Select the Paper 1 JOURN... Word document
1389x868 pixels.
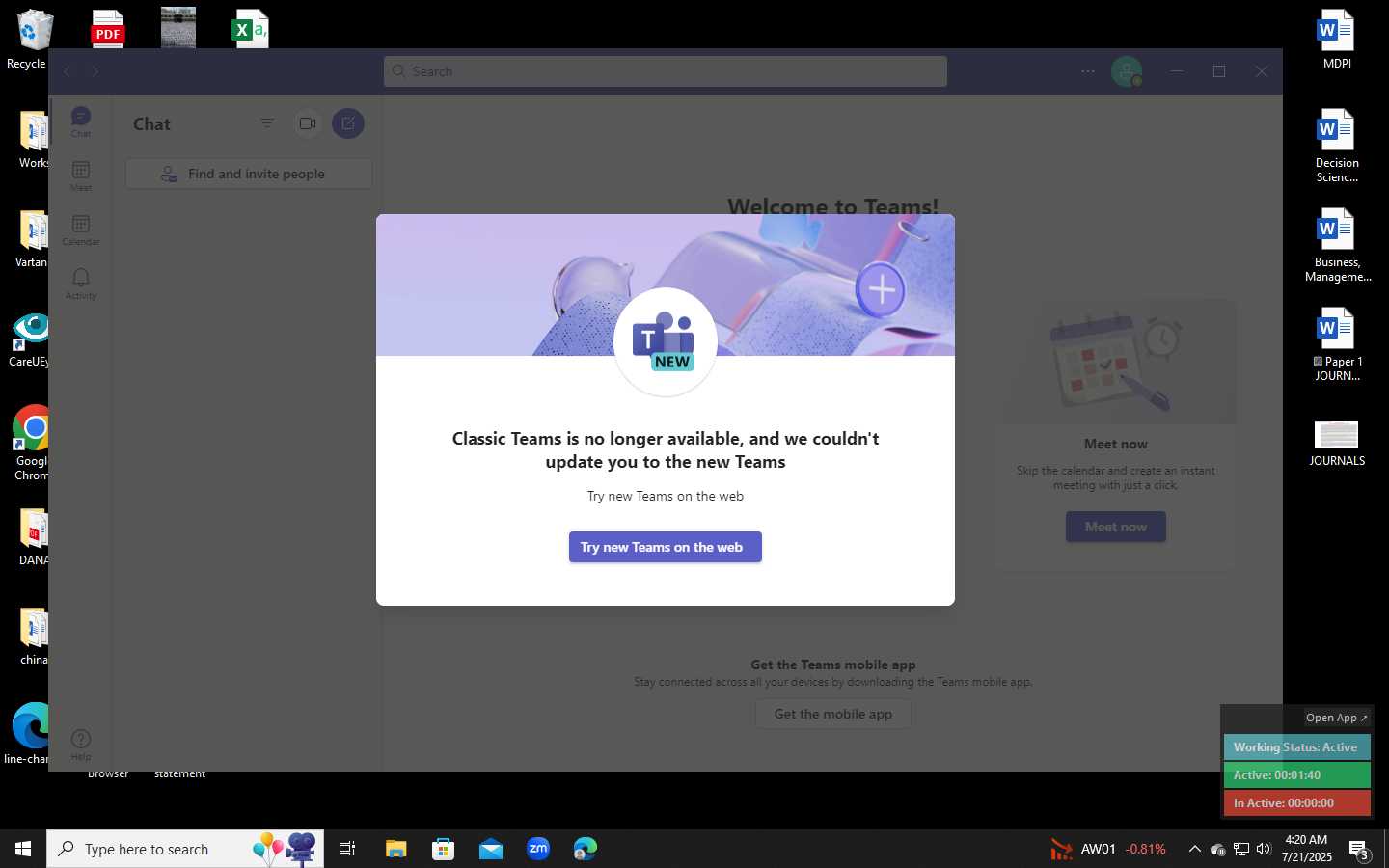(1337, 344)
